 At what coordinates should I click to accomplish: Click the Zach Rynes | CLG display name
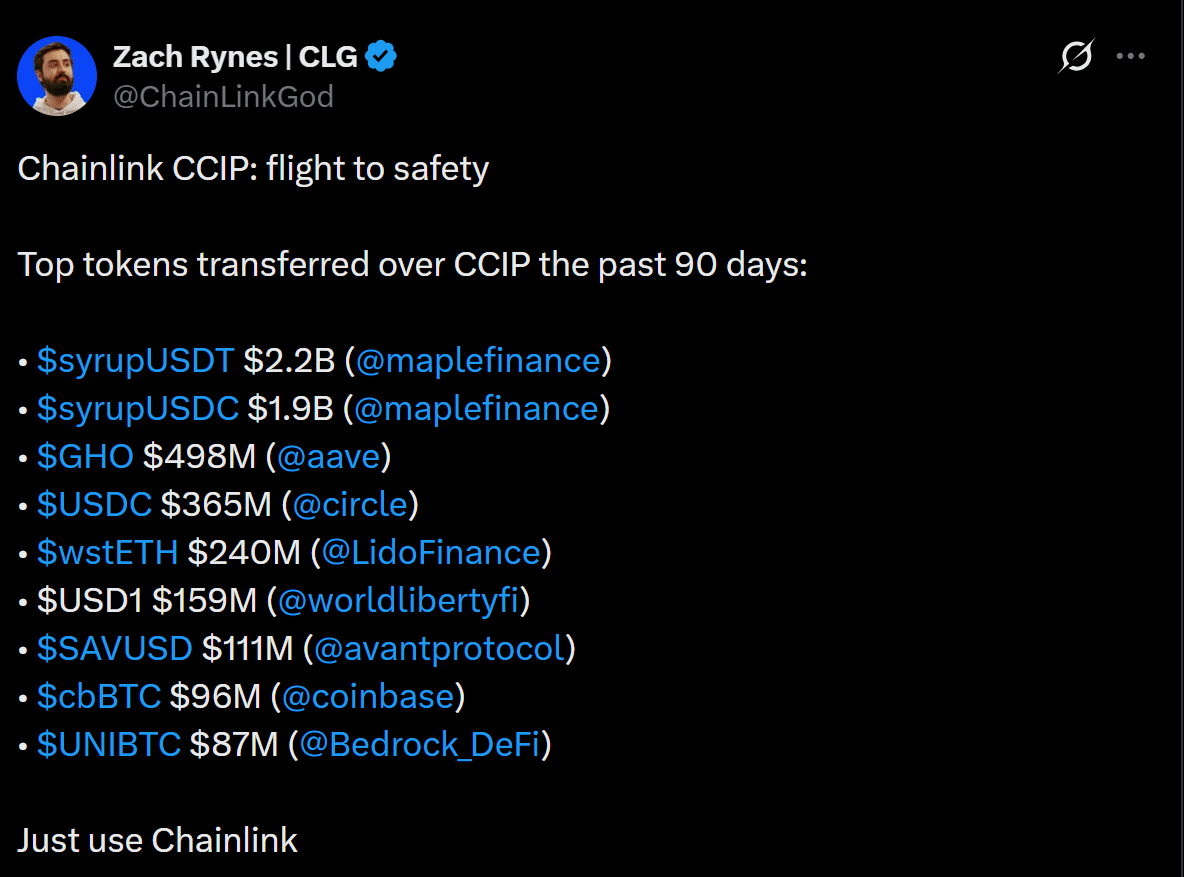(235, 56)
